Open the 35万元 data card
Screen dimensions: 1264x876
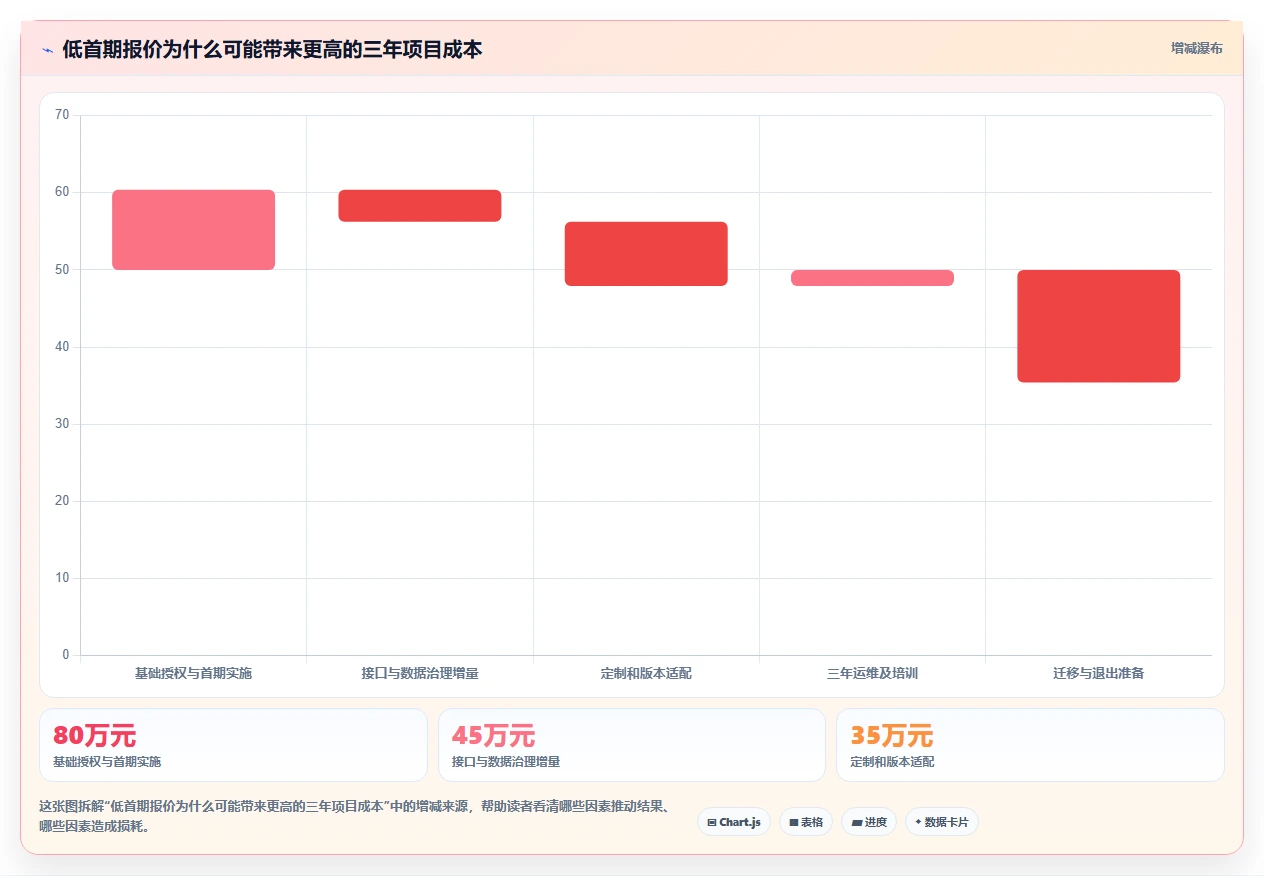click(x=1030, y=745)
